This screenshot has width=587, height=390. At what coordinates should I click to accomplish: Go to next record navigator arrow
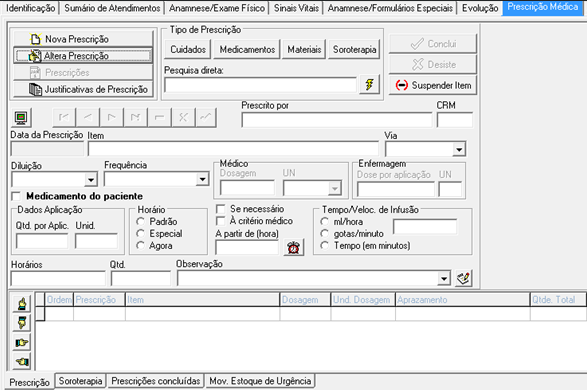coord(112,118)
